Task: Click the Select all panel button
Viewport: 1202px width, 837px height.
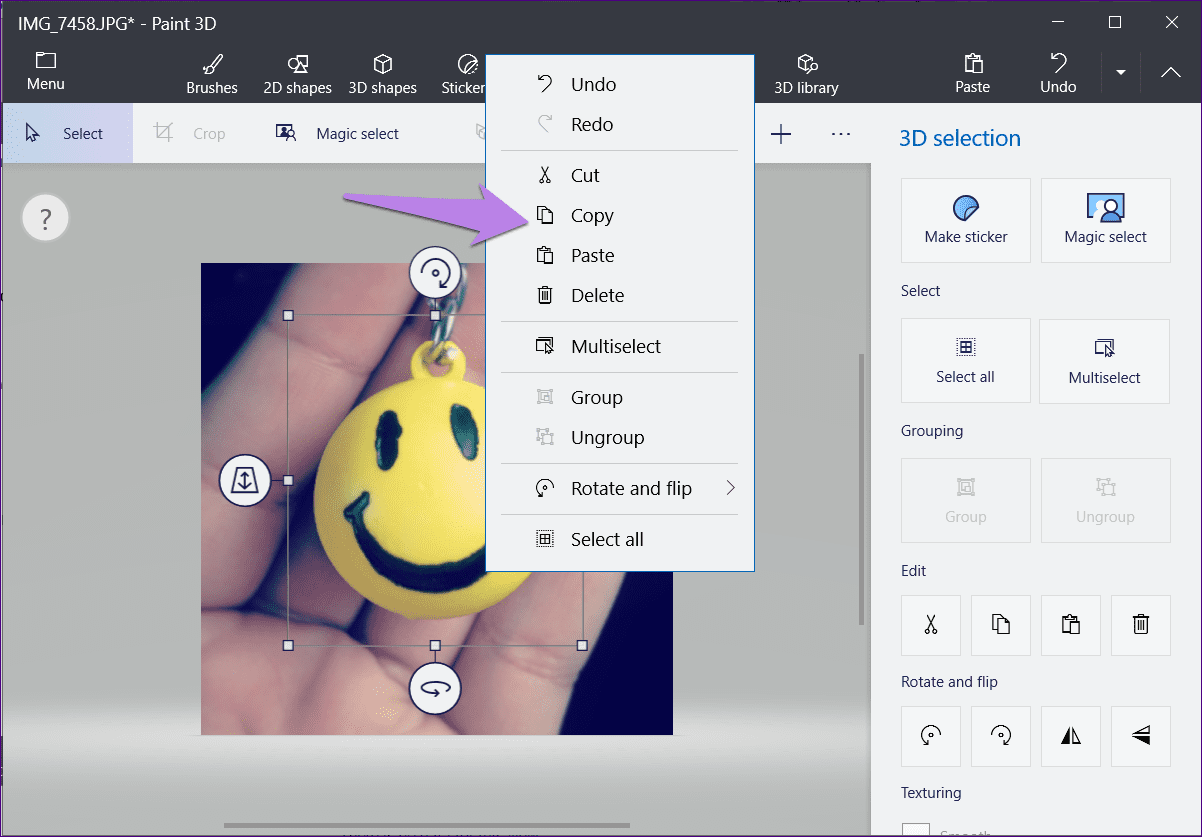Action: 965,361
